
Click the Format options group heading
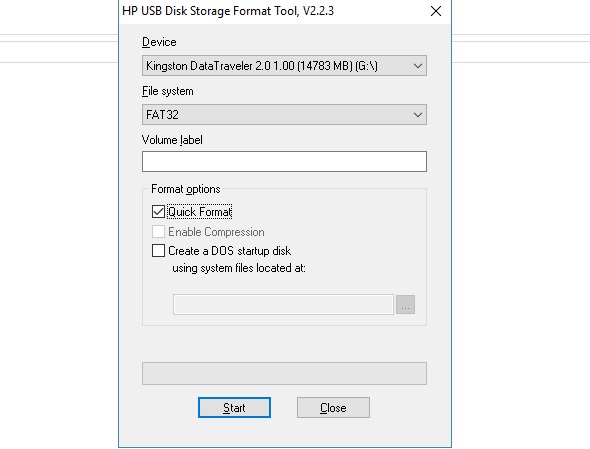point(186,189)
